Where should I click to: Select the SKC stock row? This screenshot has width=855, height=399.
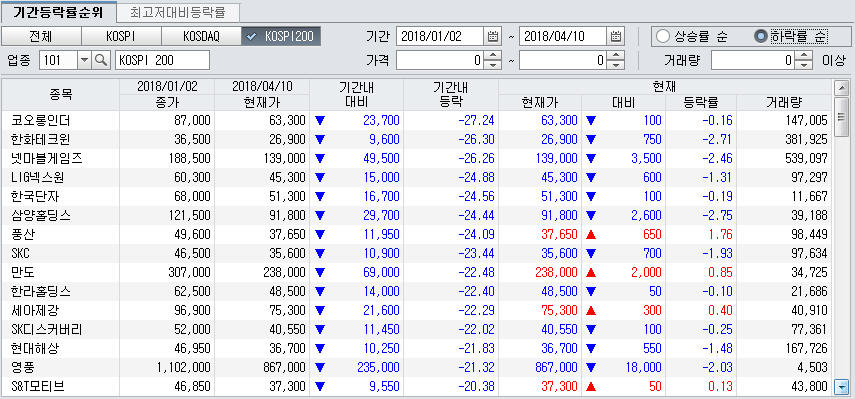[417, 253]
